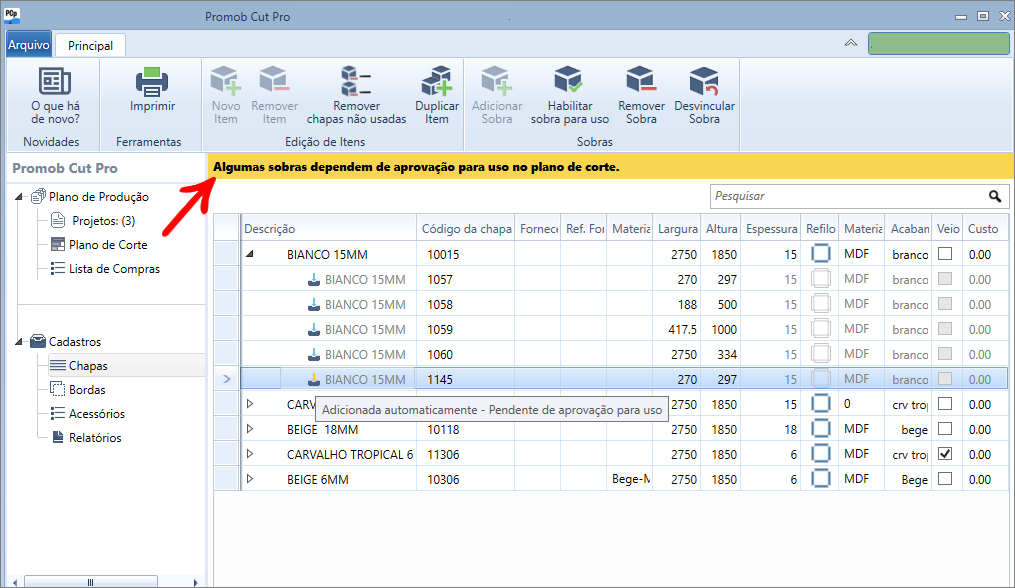
Task: Collapse the BIANCO 15MM 10015 row
Action: pyautogui.click(x=250, y=254)
